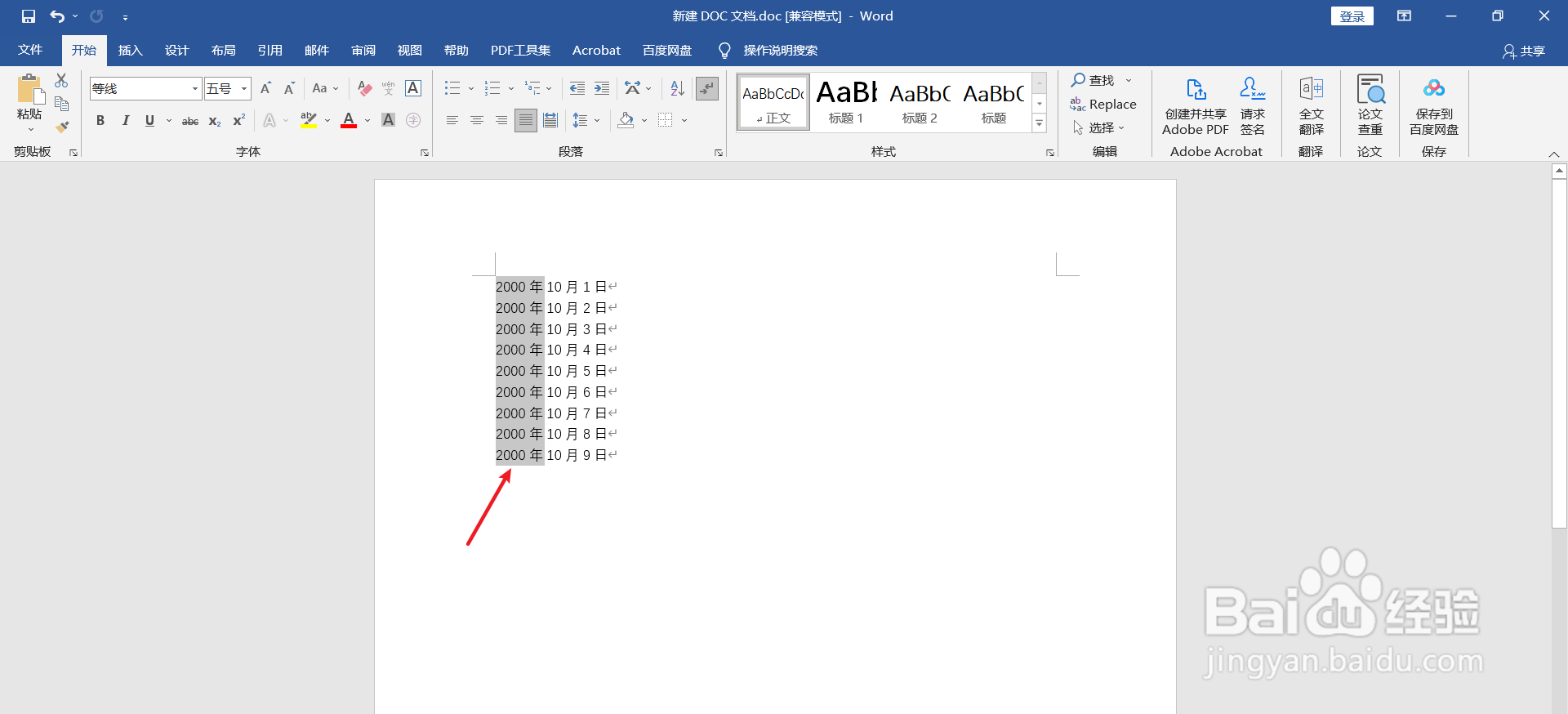This screenshot has height=714, width=1568.
Task: Click the Cut scissors icon
Action: 61,81
